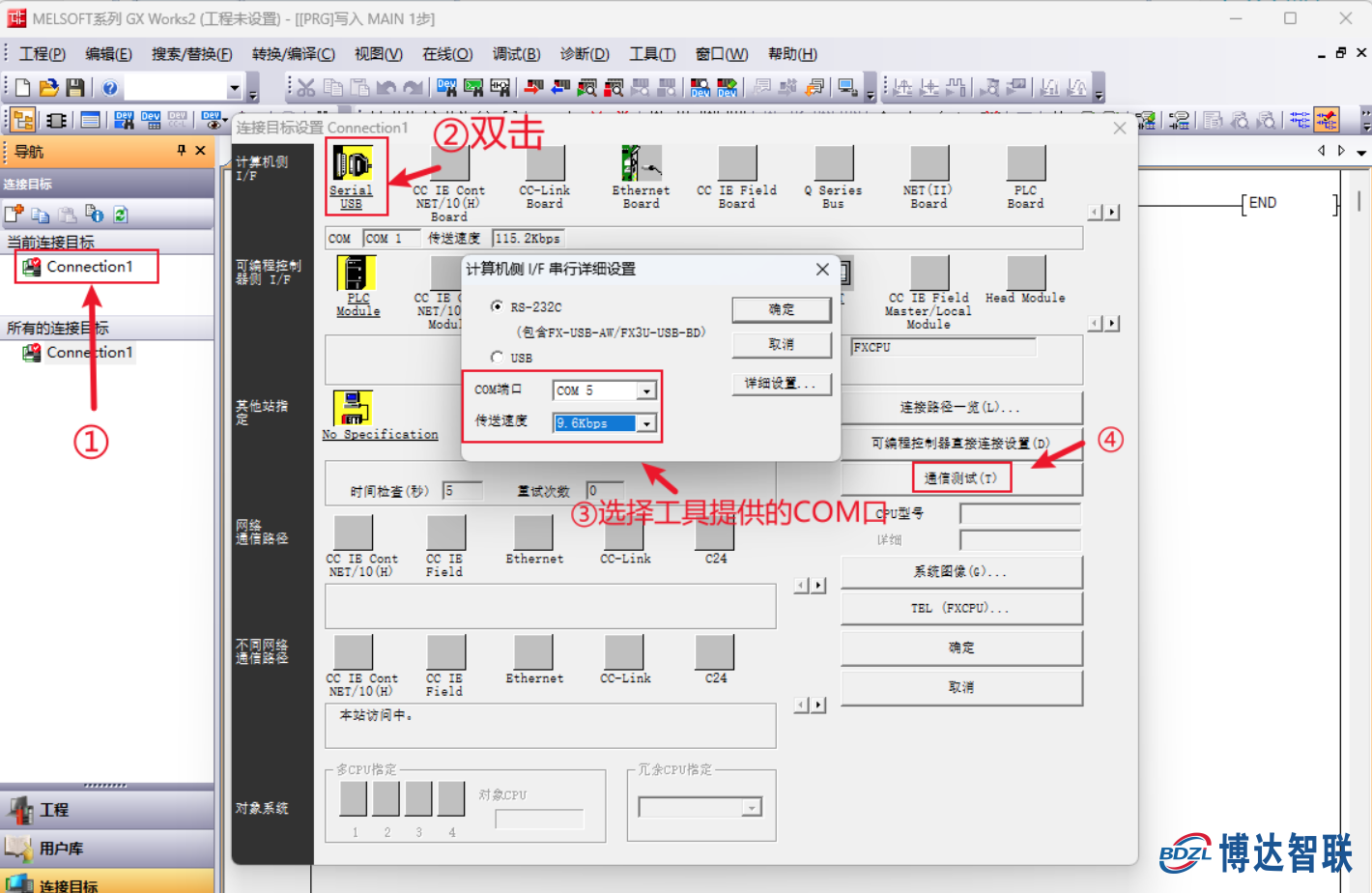1372x893 pixels.
Task: Open 编辑 menu
Action: 108,54
